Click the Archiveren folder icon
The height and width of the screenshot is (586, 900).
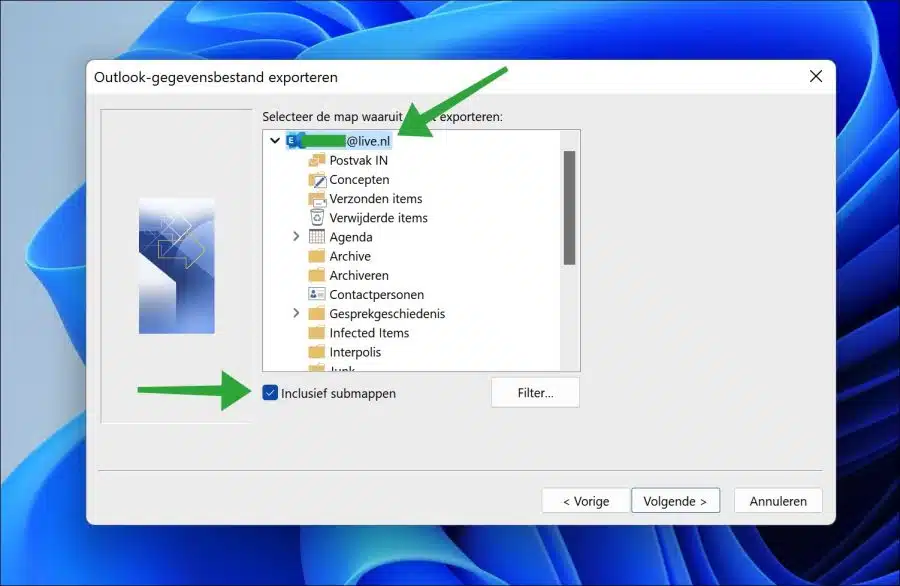tap(317, 275)
